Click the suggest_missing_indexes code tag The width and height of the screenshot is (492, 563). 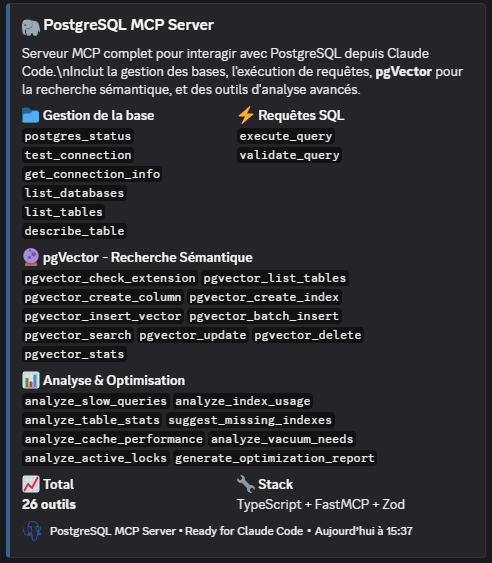[x=250, y=420]
